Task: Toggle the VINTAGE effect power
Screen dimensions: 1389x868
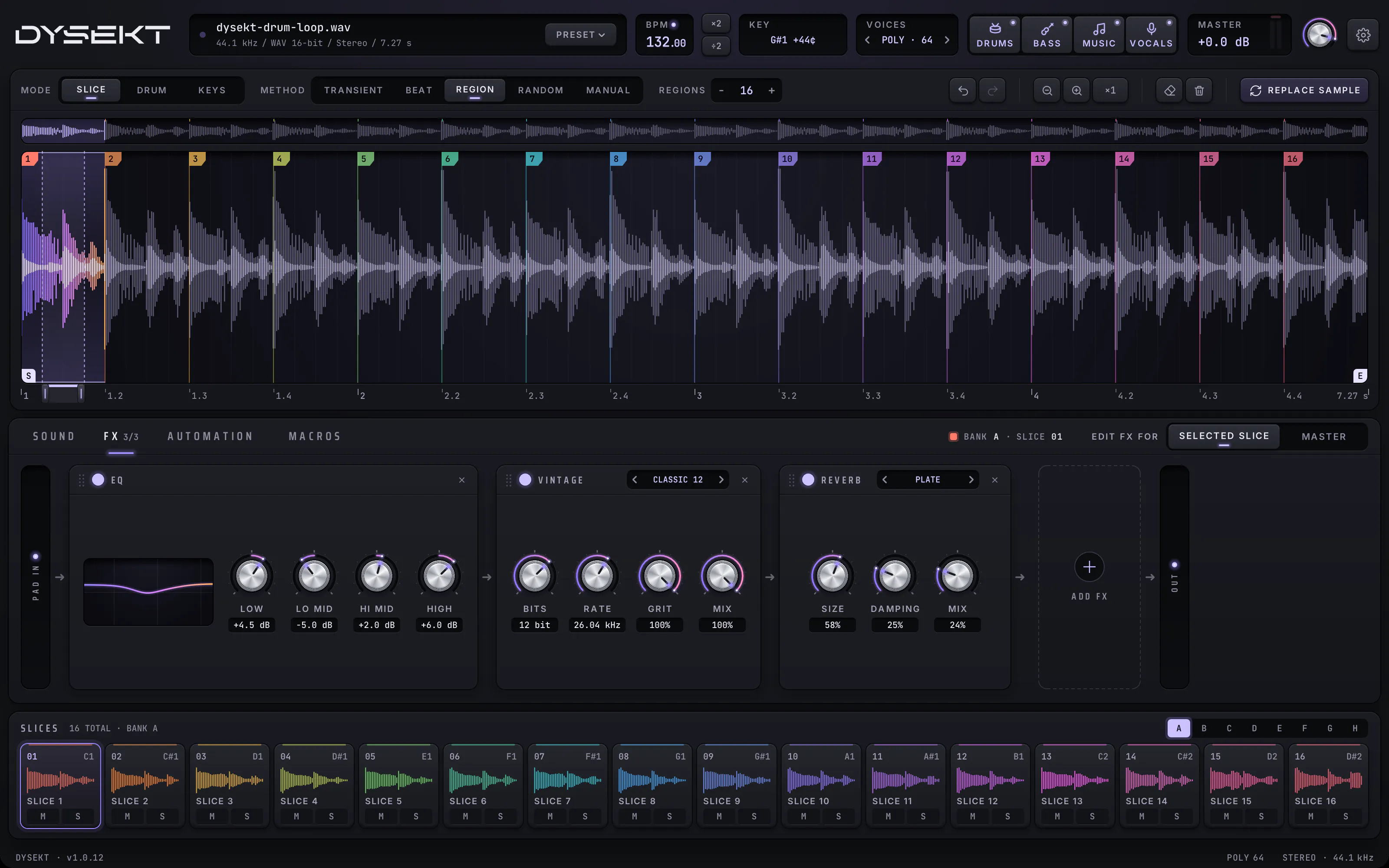Action: [525, 480]
